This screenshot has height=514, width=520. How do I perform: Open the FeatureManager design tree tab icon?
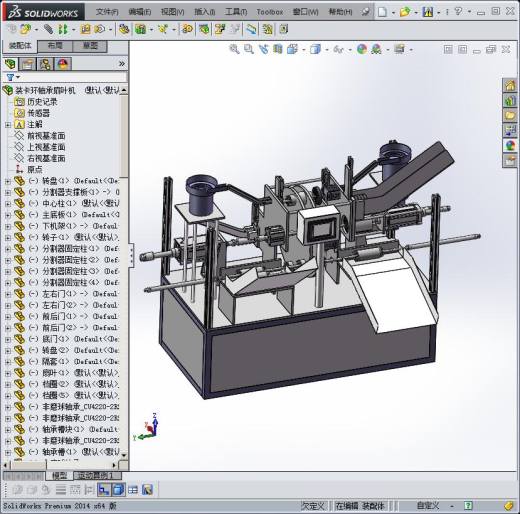[10, 64]
